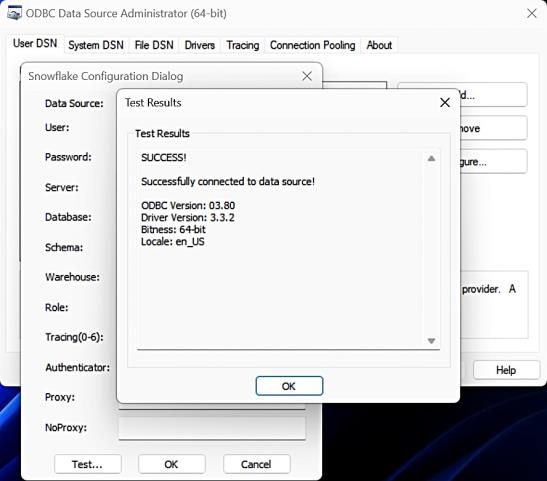Click OK in the Test Results dialog
Screen dimensions: 547x481
289,386
